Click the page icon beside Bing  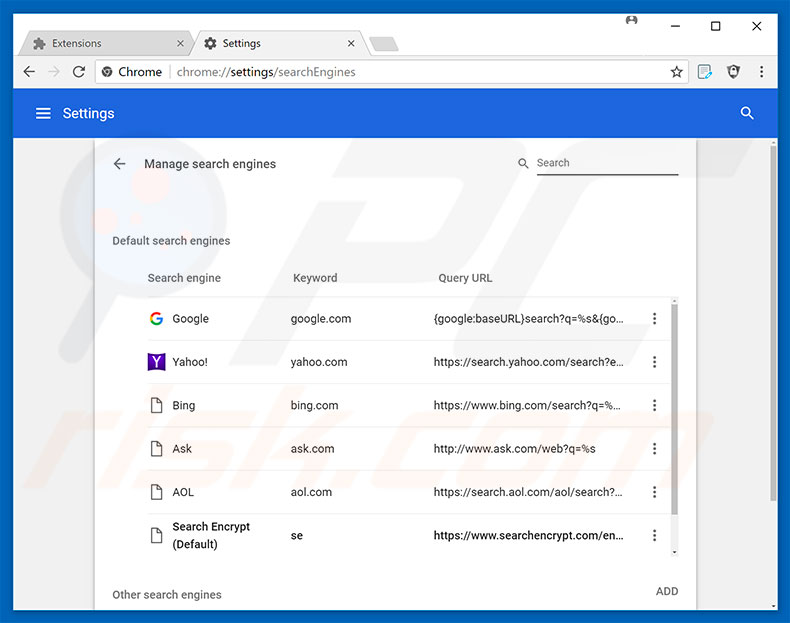(x=157, y=405)
